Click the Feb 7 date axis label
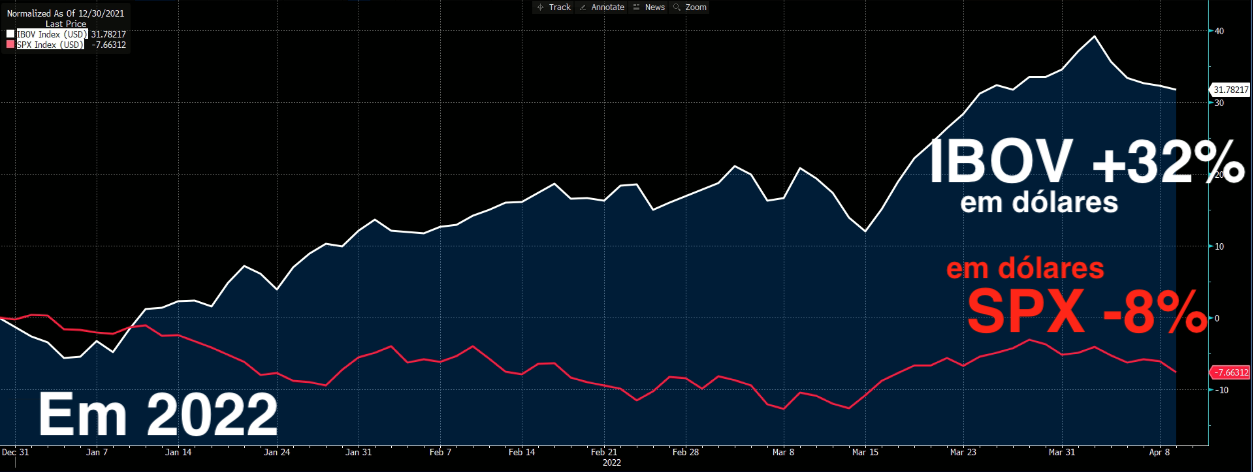This screenshot has width=1253, height=472. (440, 452)
